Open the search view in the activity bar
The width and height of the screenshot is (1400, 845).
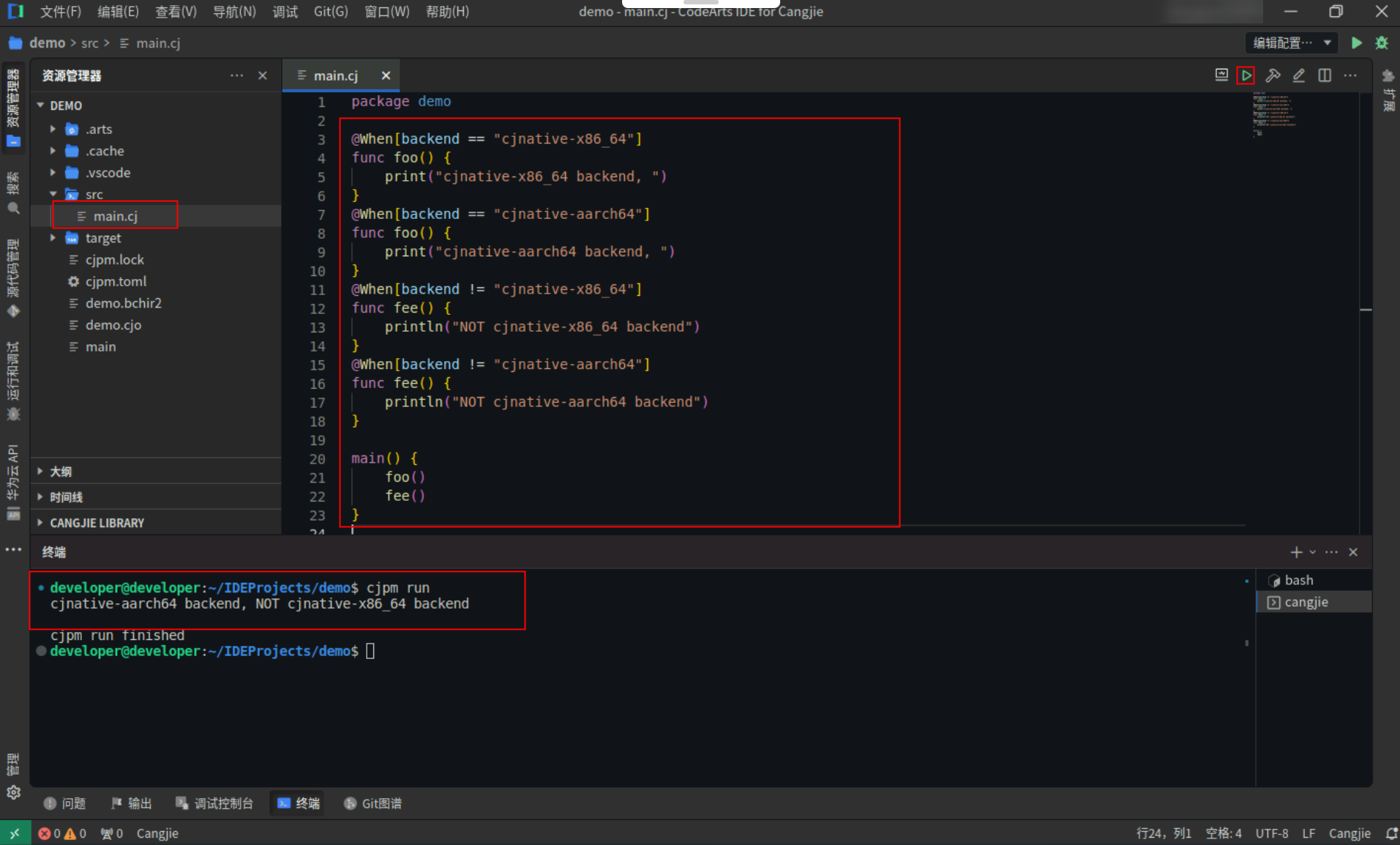pos(13,193)
